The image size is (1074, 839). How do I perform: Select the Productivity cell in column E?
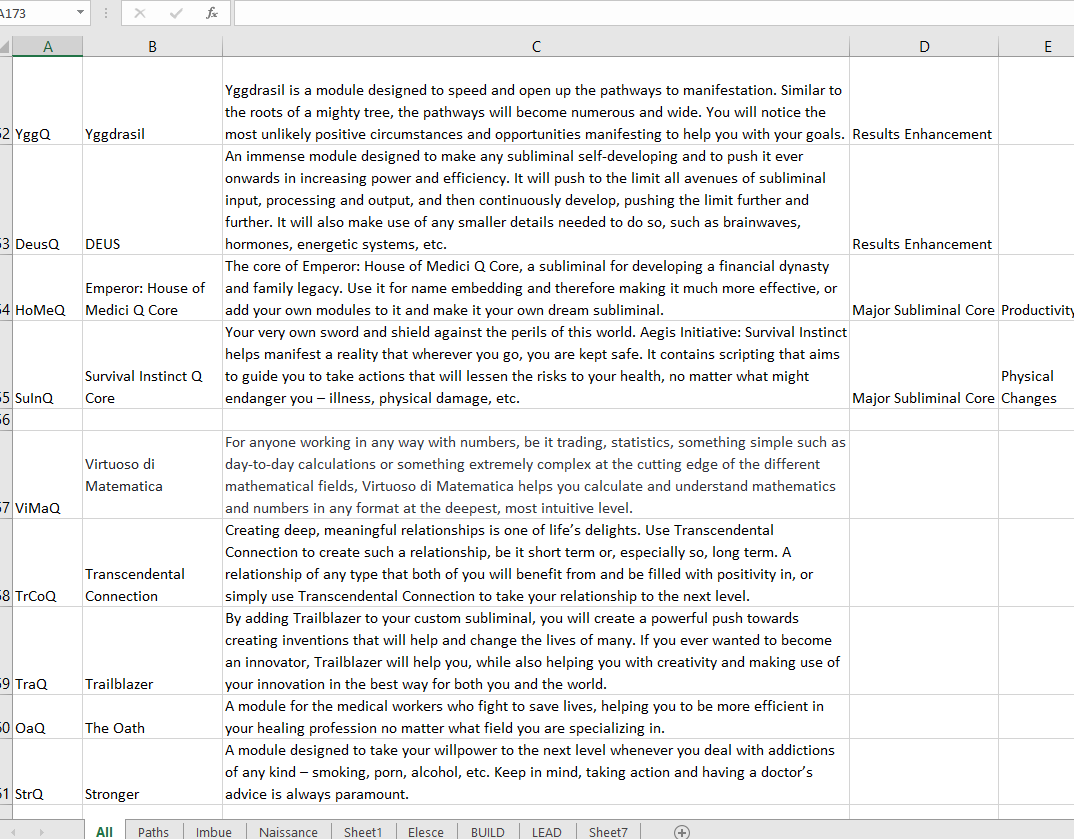tap(1036, 288)
